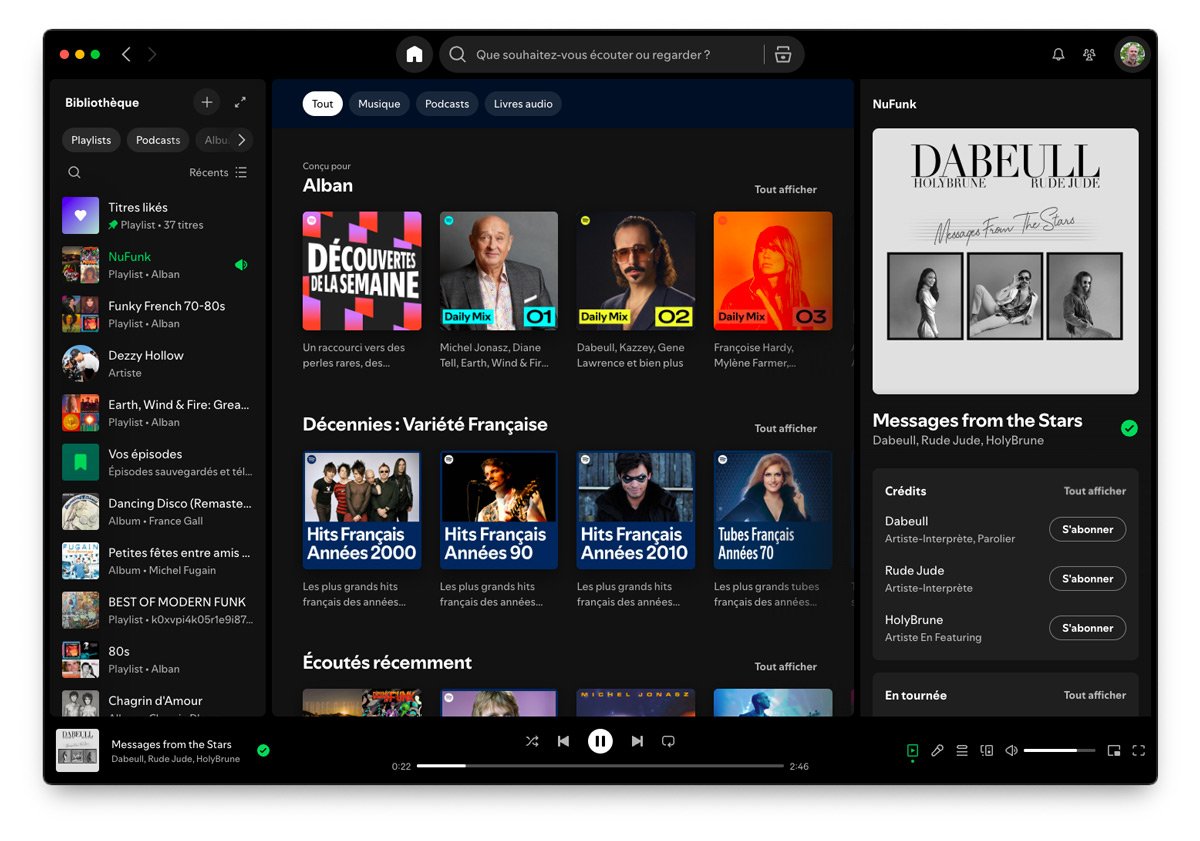Click the bottom bar album art thumbnail
The image size is (1200, 841).
click(77, 750)
